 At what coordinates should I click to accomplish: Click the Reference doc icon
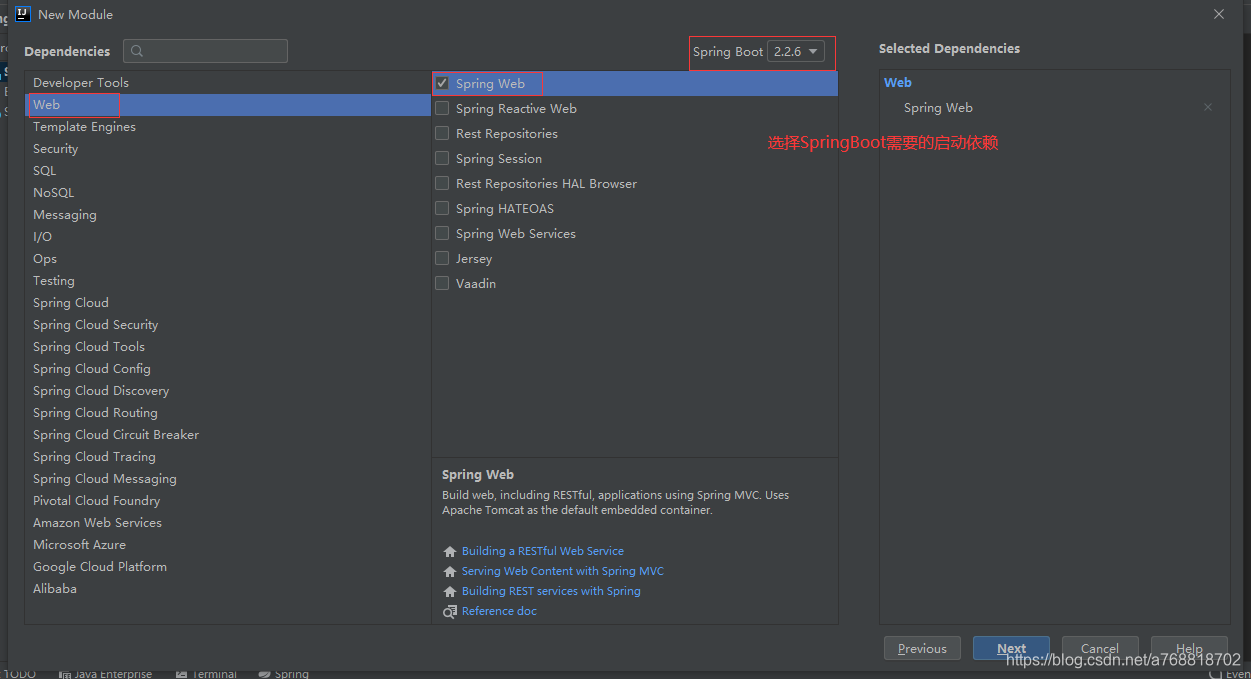coord(450,612)
